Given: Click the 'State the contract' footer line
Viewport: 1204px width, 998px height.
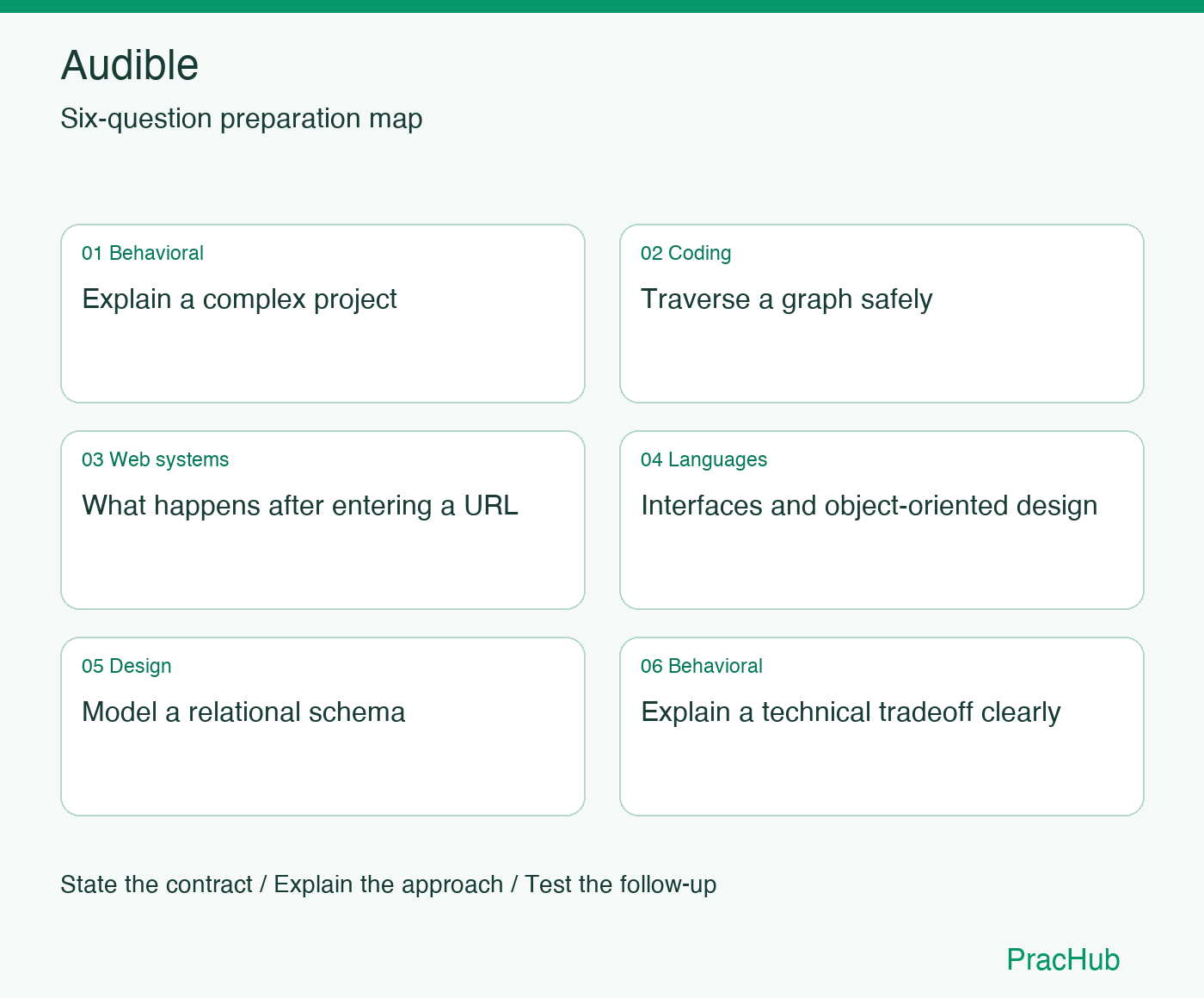Looking at the screenshot, I should [x=389, y=884].
